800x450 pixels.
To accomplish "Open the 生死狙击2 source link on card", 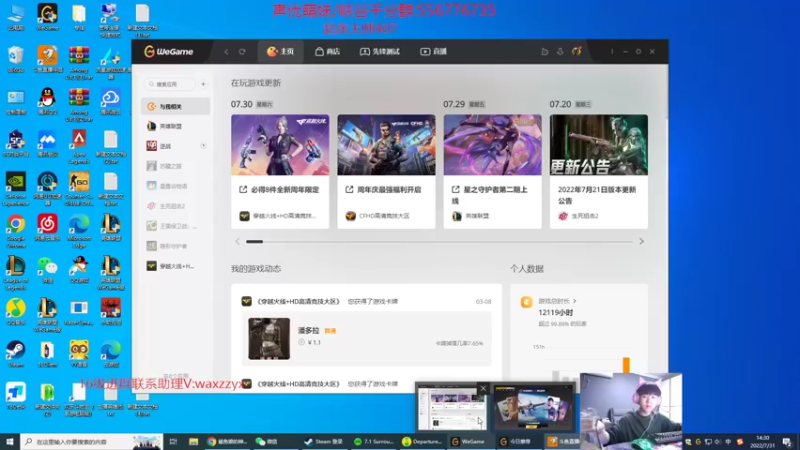I will coord(579,216).
